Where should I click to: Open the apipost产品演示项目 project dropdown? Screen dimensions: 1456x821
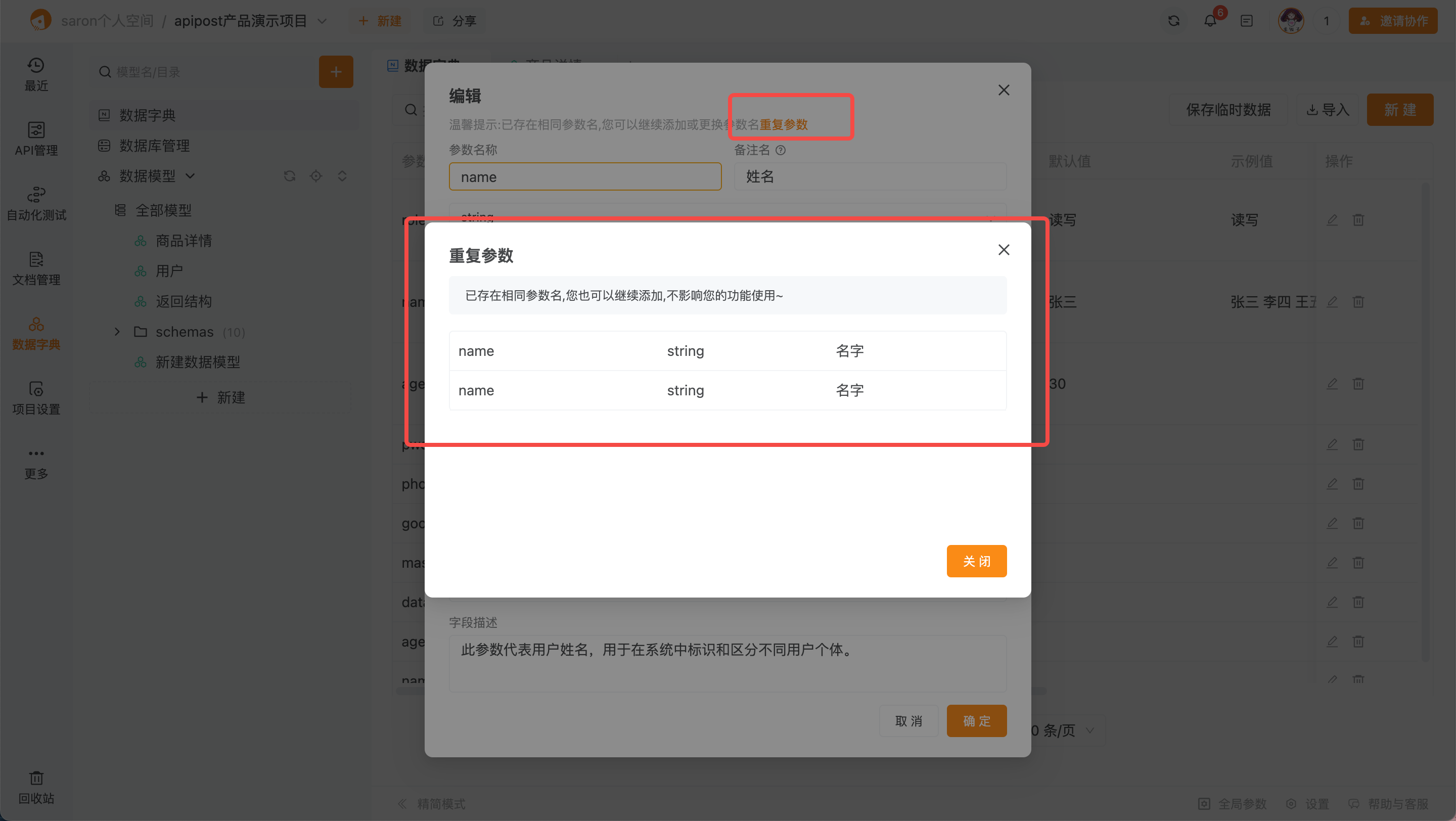coord(250,21)
